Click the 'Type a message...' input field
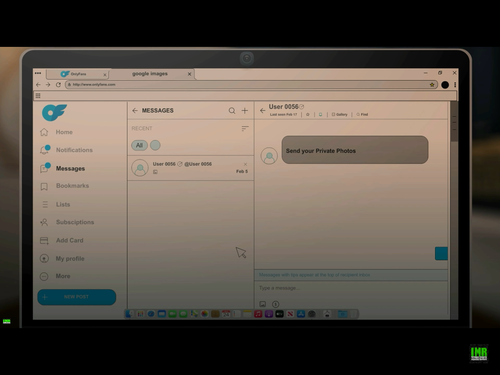This screenshot has height=375, width=500. pos(351,288)
